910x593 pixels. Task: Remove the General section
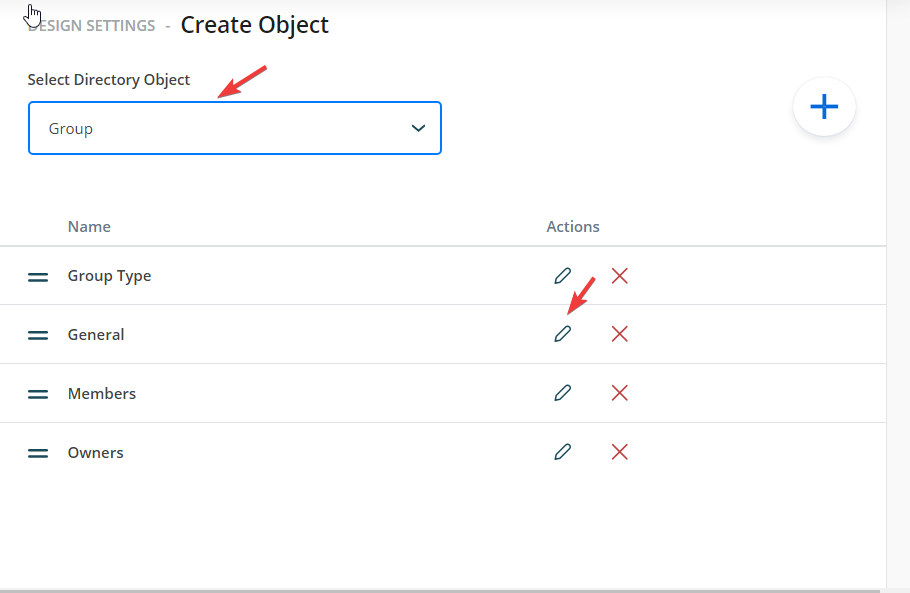pyautogui.click(x=619, y=333)
